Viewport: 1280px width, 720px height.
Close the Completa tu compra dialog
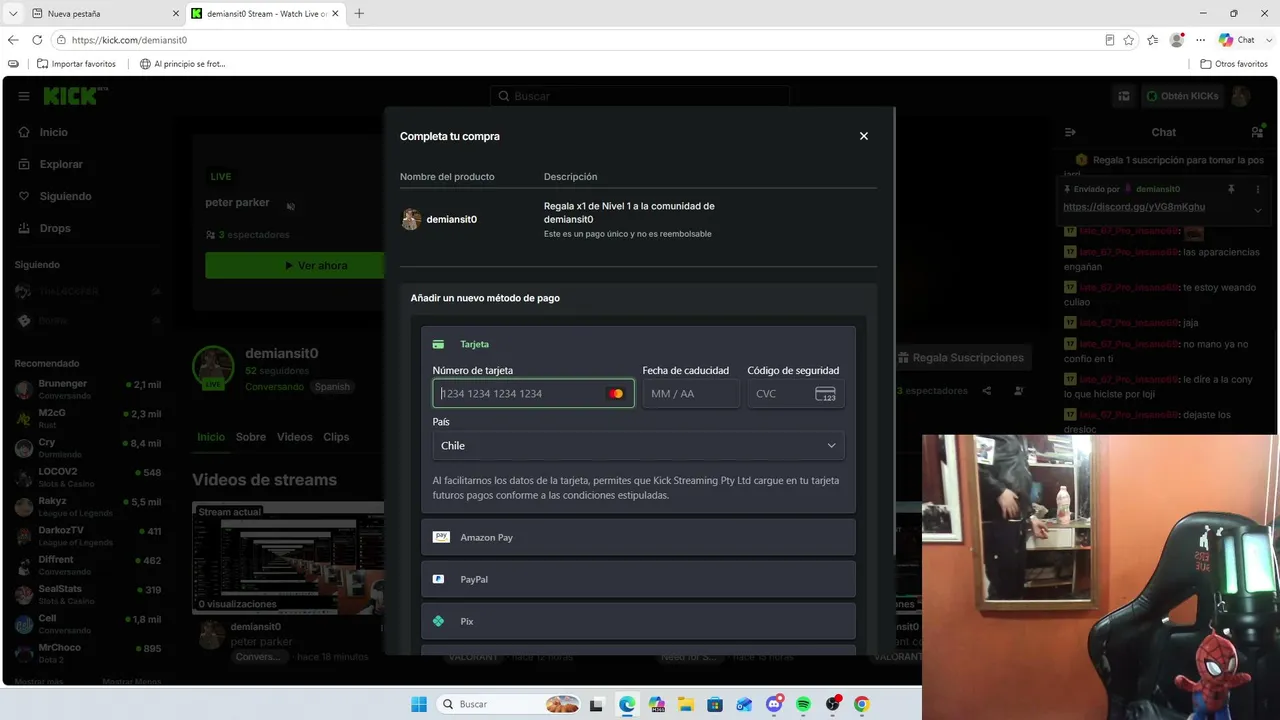pos(864,136)
